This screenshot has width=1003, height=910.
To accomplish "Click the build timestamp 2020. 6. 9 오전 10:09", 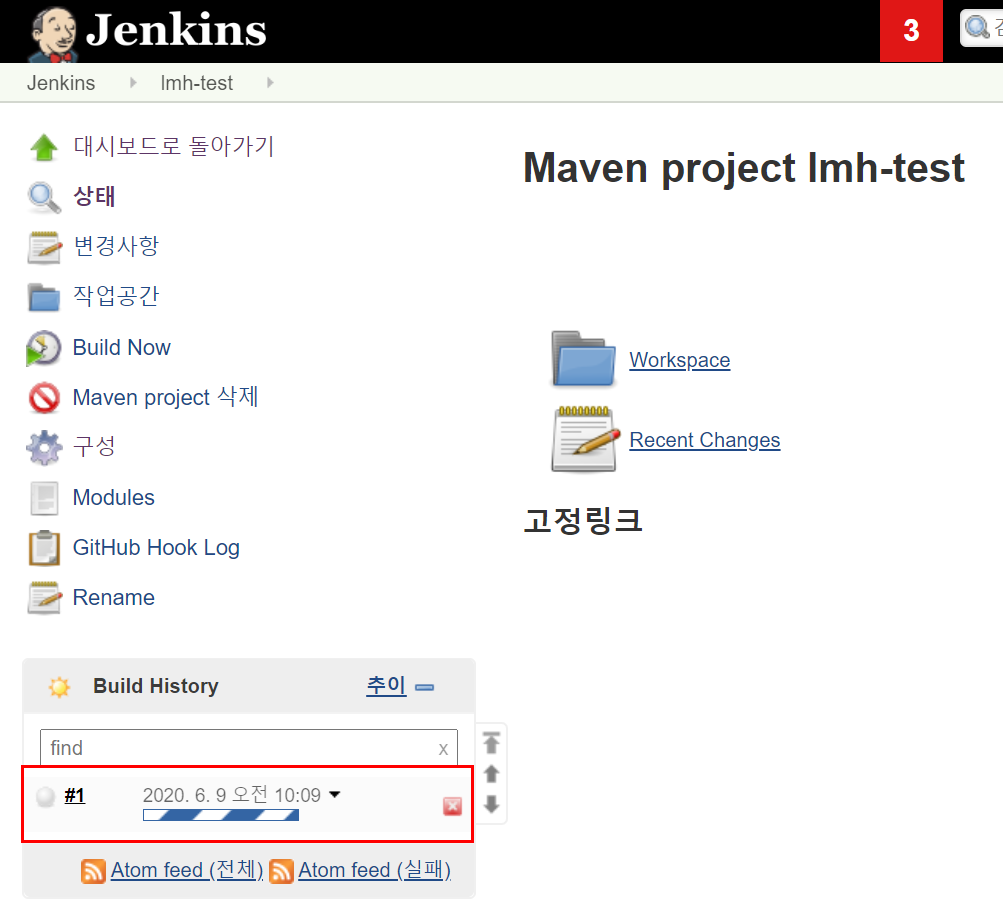I will (x=232, y=795).
